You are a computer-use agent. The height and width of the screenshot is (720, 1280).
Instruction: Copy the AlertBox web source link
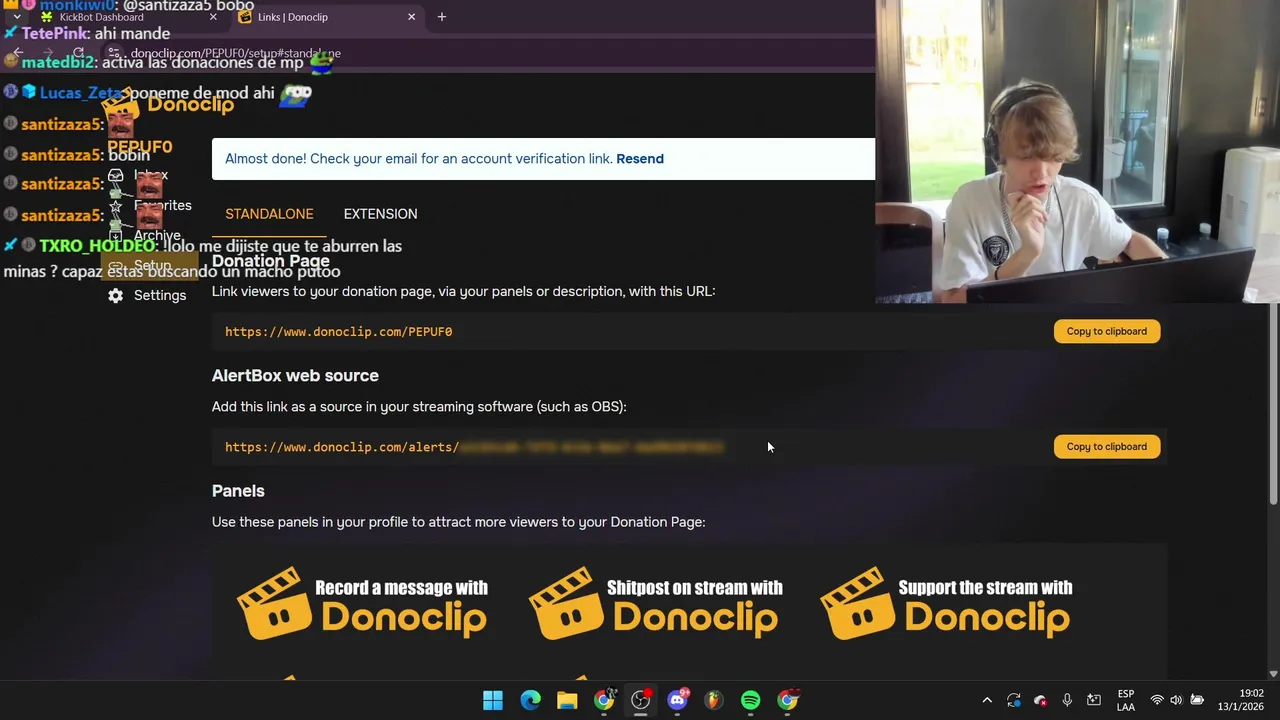pos(1106,446)
